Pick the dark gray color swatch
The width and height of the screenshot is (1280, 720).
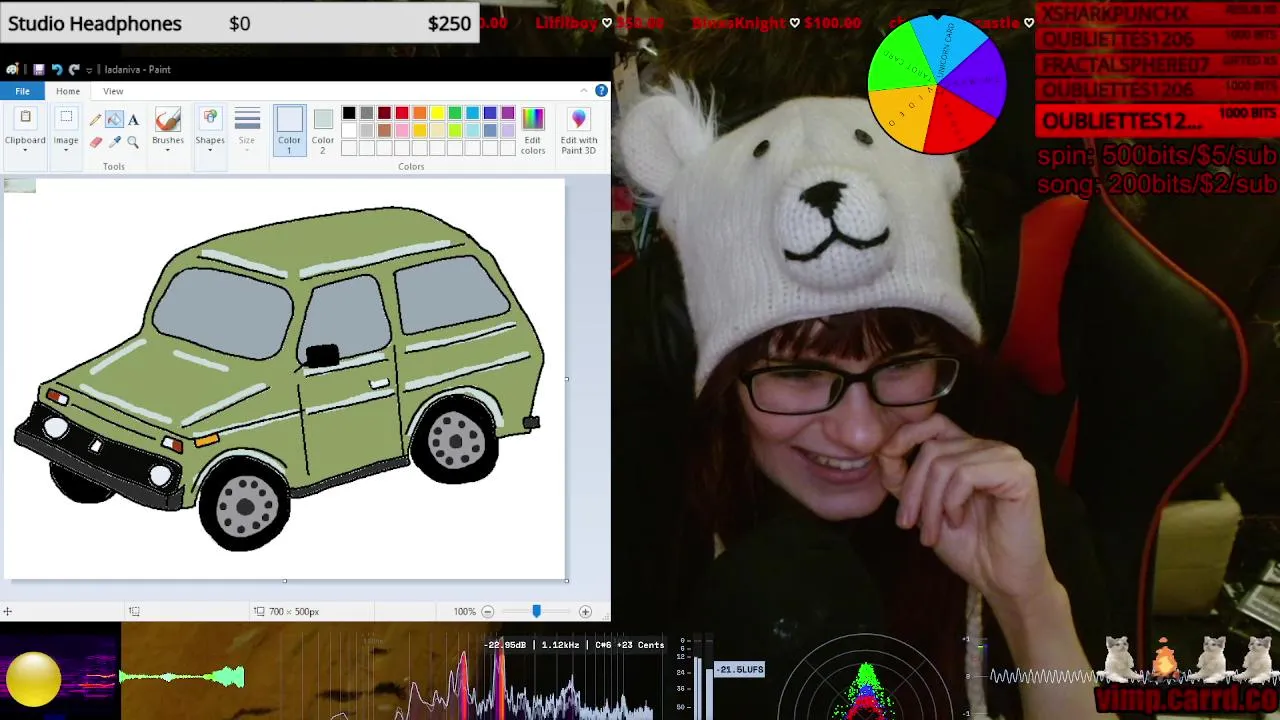[x=367, y=113]
